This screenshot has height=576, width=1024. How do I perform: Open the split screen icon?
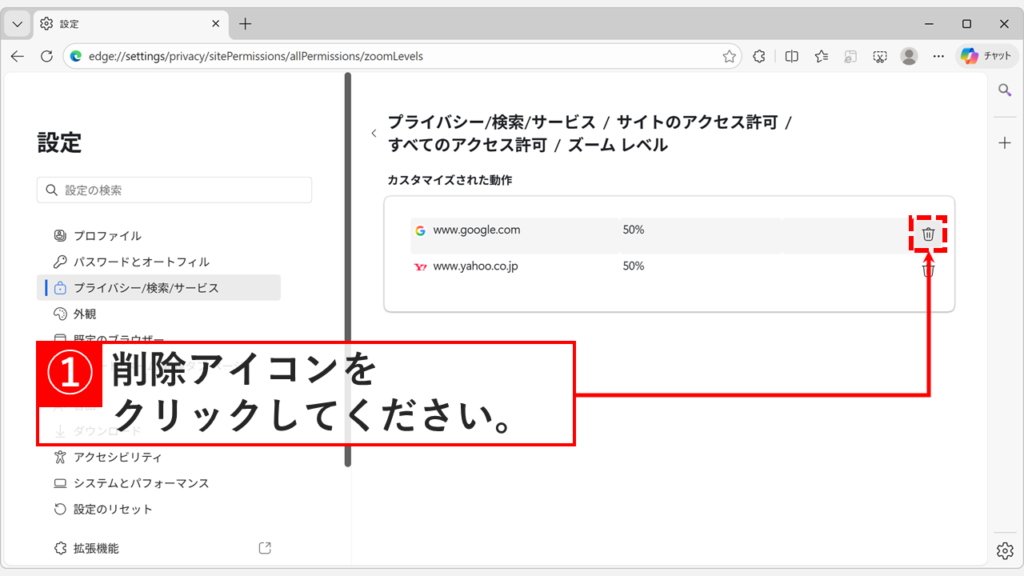[x=791, y=57]
